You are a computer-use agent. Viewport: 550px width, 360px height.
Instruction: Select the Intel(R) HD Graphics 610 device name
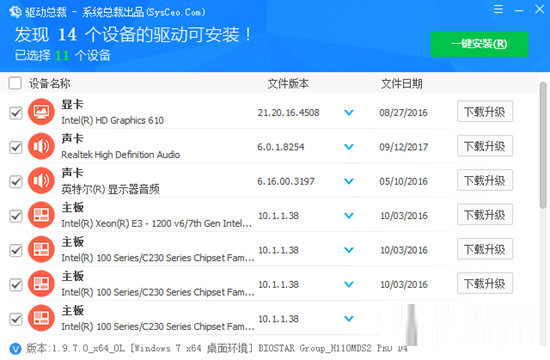coord(112,121)
